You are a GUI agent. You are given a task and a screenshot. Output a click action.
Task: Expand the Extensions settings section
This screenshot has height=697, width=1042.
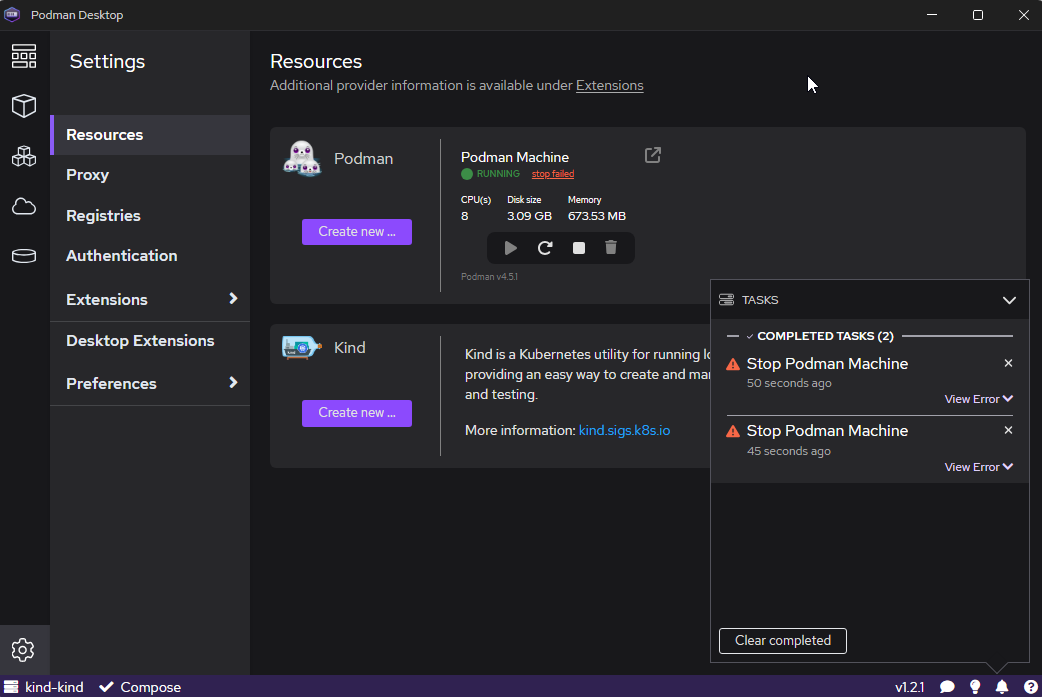(149, 298)
